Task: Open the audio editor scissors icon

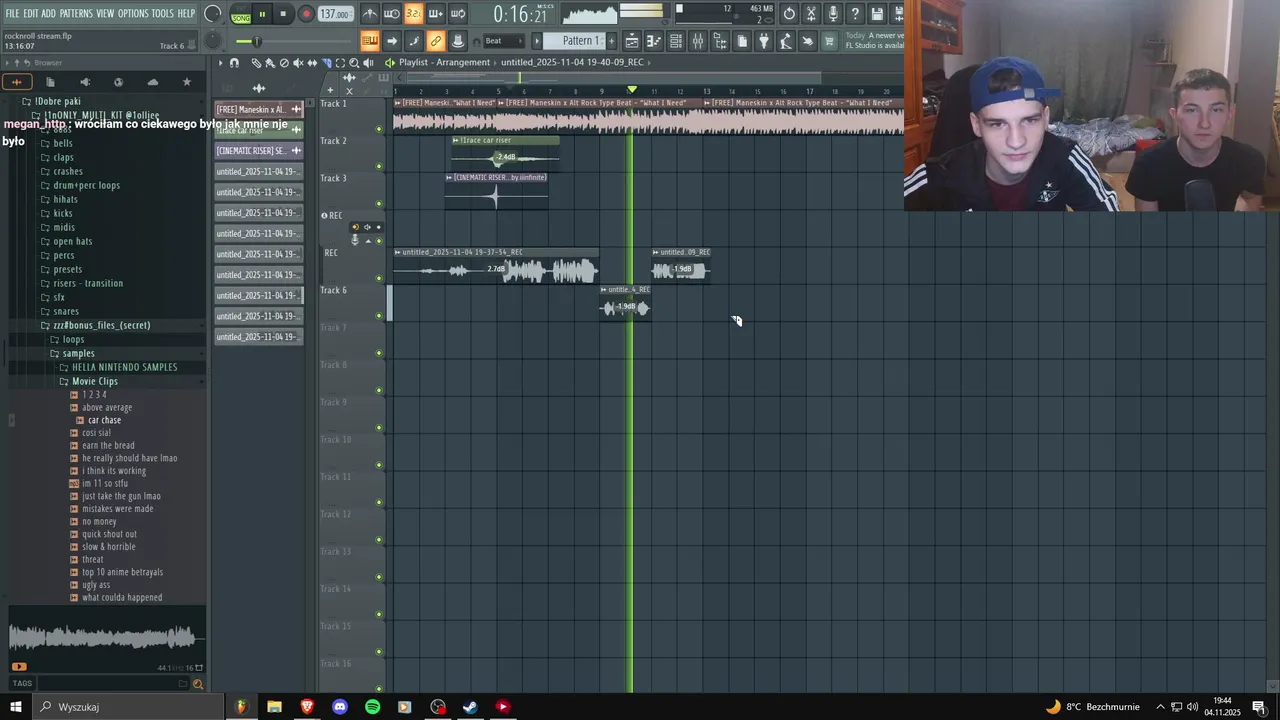Action: tap(811, 14)
